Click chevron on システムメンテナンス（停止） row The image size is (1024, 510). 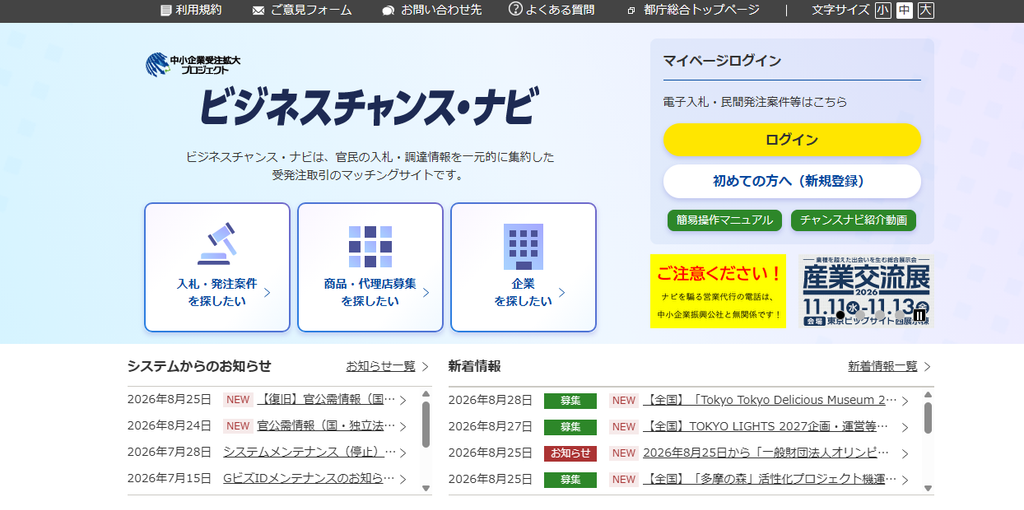click(x=403, y=453)
